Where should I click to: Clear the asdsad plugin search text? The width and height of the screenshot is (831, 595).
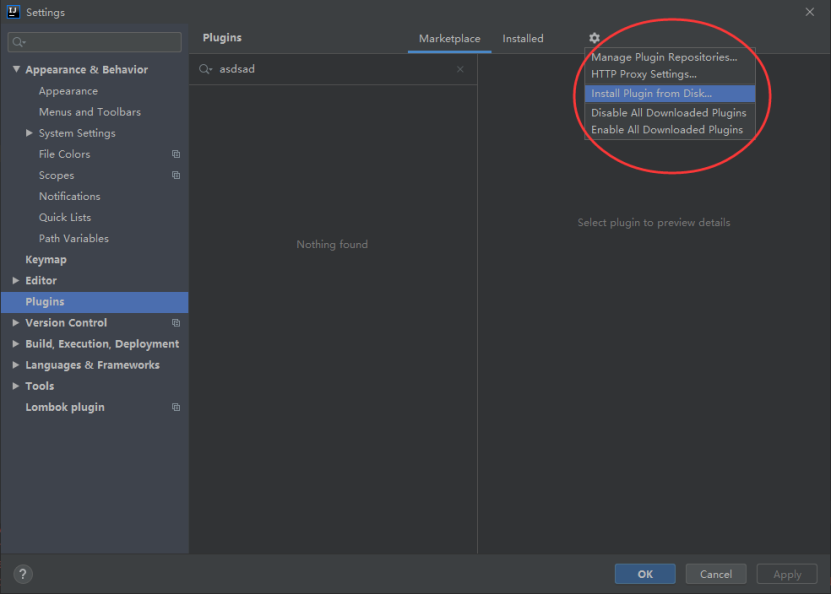click(460, 69)
